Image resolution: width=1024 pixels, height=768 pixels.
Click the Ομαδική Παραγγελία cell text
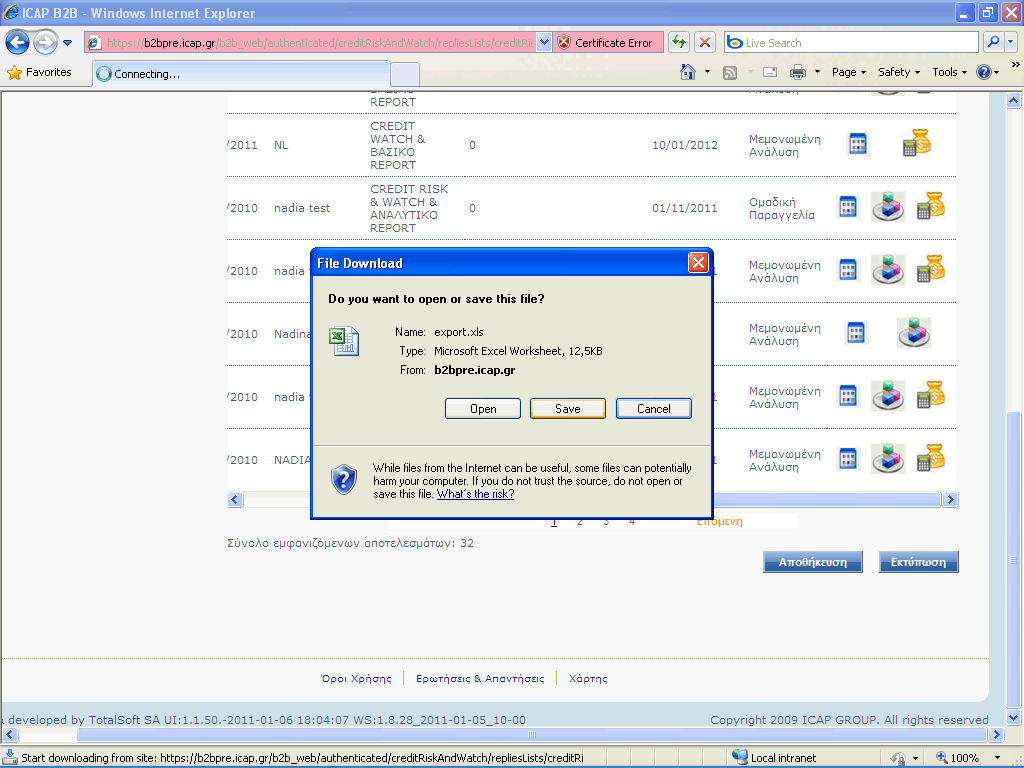pyautogui.click(x=782, y=208)
